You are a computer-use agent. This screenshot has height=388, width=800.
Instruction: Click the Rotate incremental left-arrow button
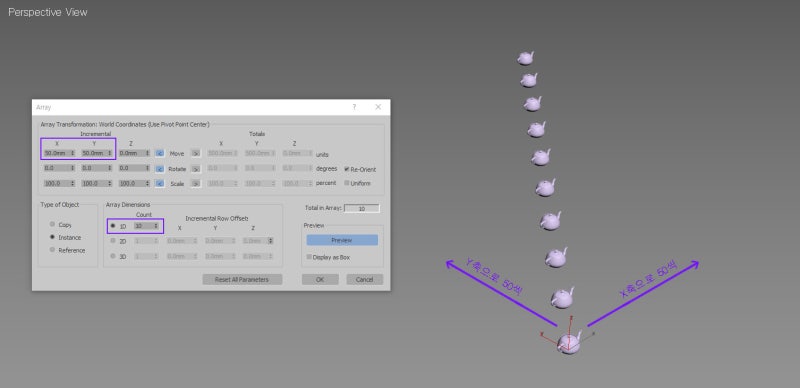click(160, 168)
